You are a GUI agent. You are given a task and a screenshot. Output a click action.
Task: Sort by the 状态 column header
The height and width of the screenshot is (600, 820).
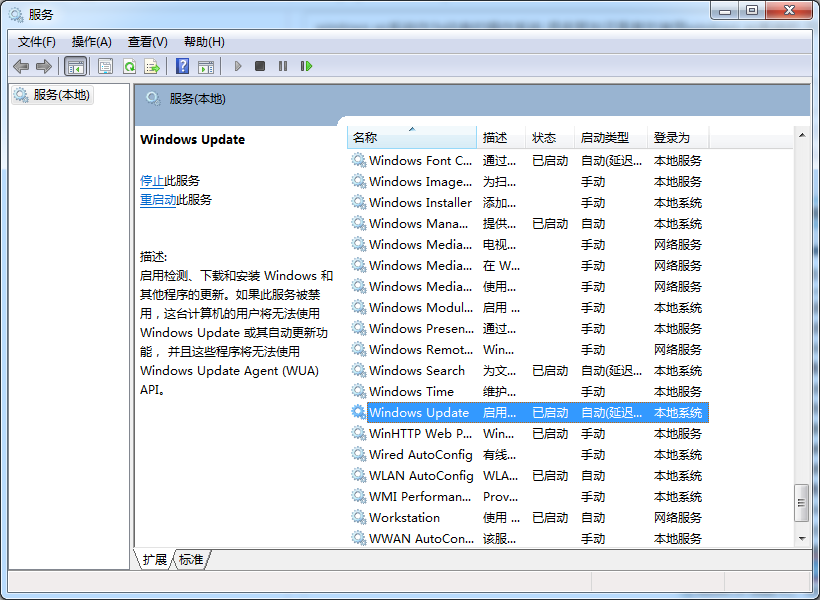(x=550, y=138)
